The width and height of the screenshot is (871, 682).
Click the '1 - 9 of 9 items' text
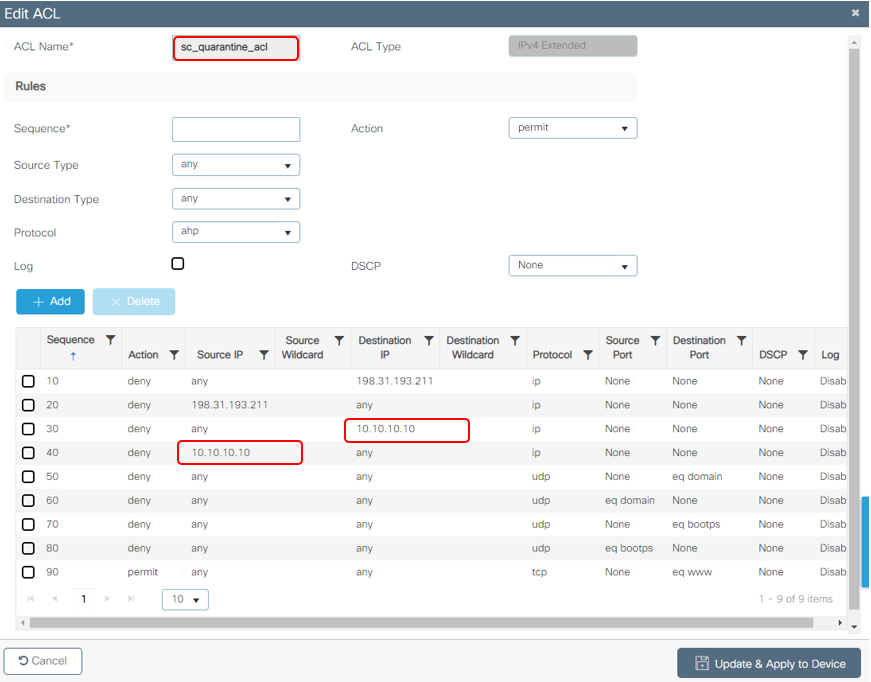click(x=795, y=599)
